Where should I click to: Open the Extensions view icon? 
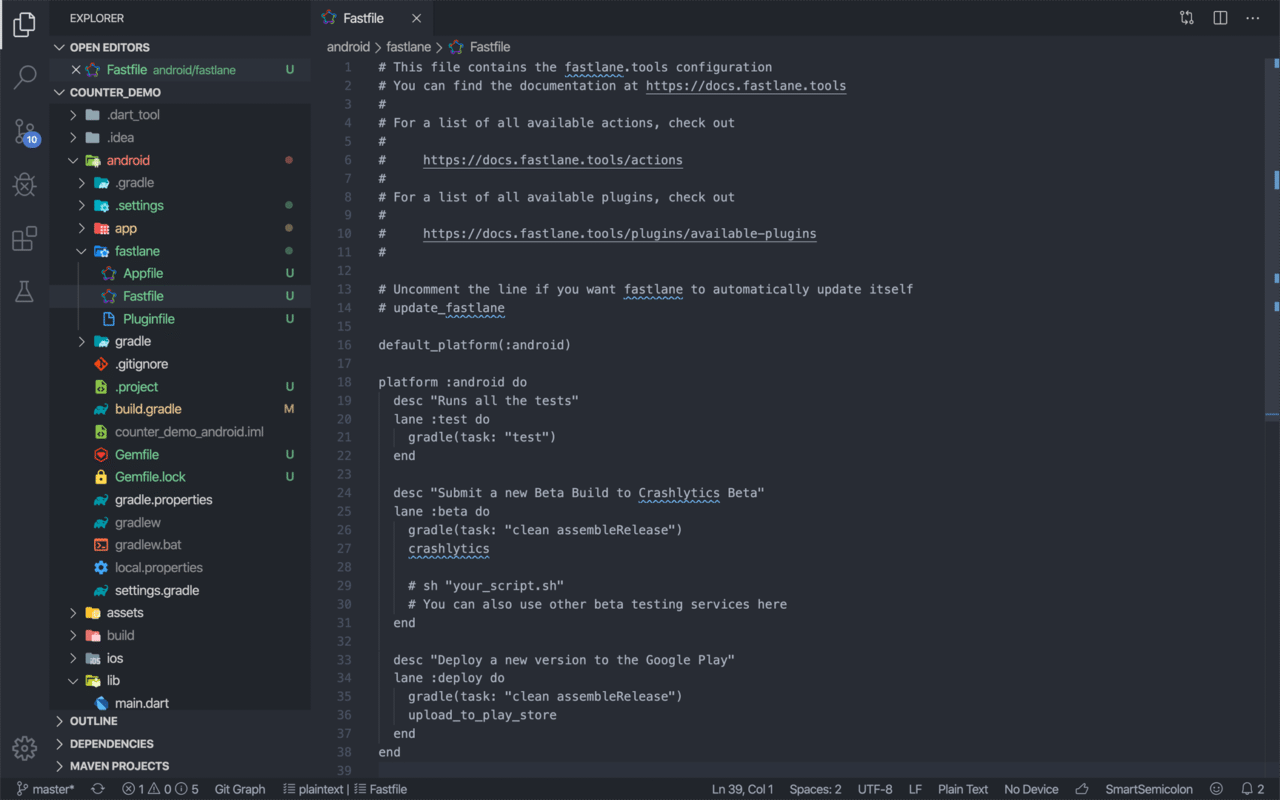[25, 238]
